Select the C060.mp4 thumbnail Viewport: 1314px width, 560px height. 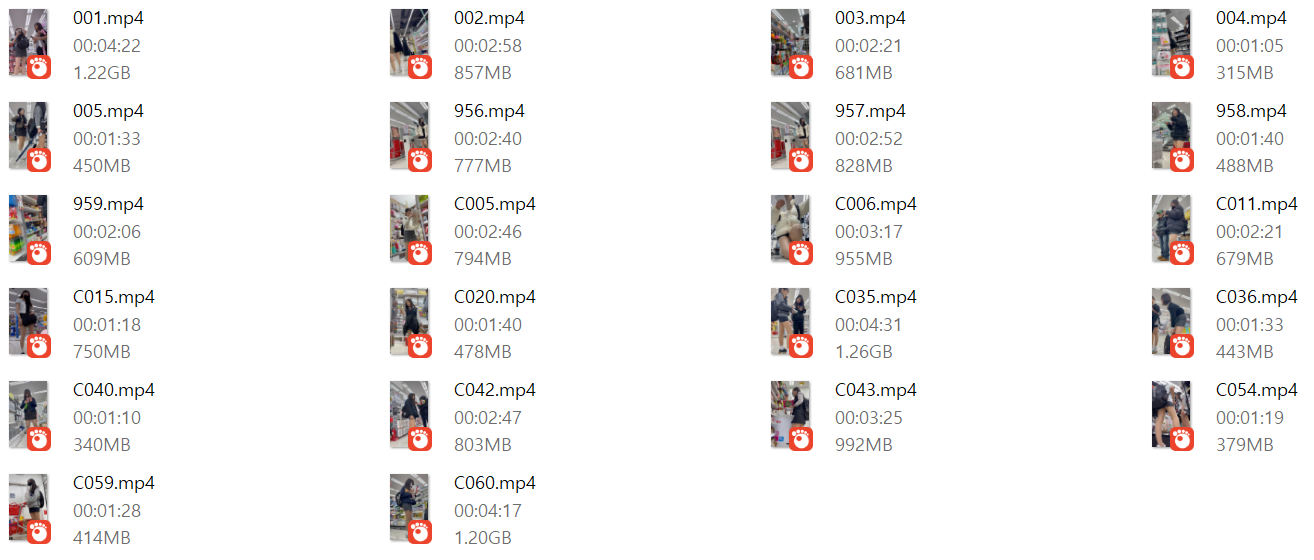[409, 508]
